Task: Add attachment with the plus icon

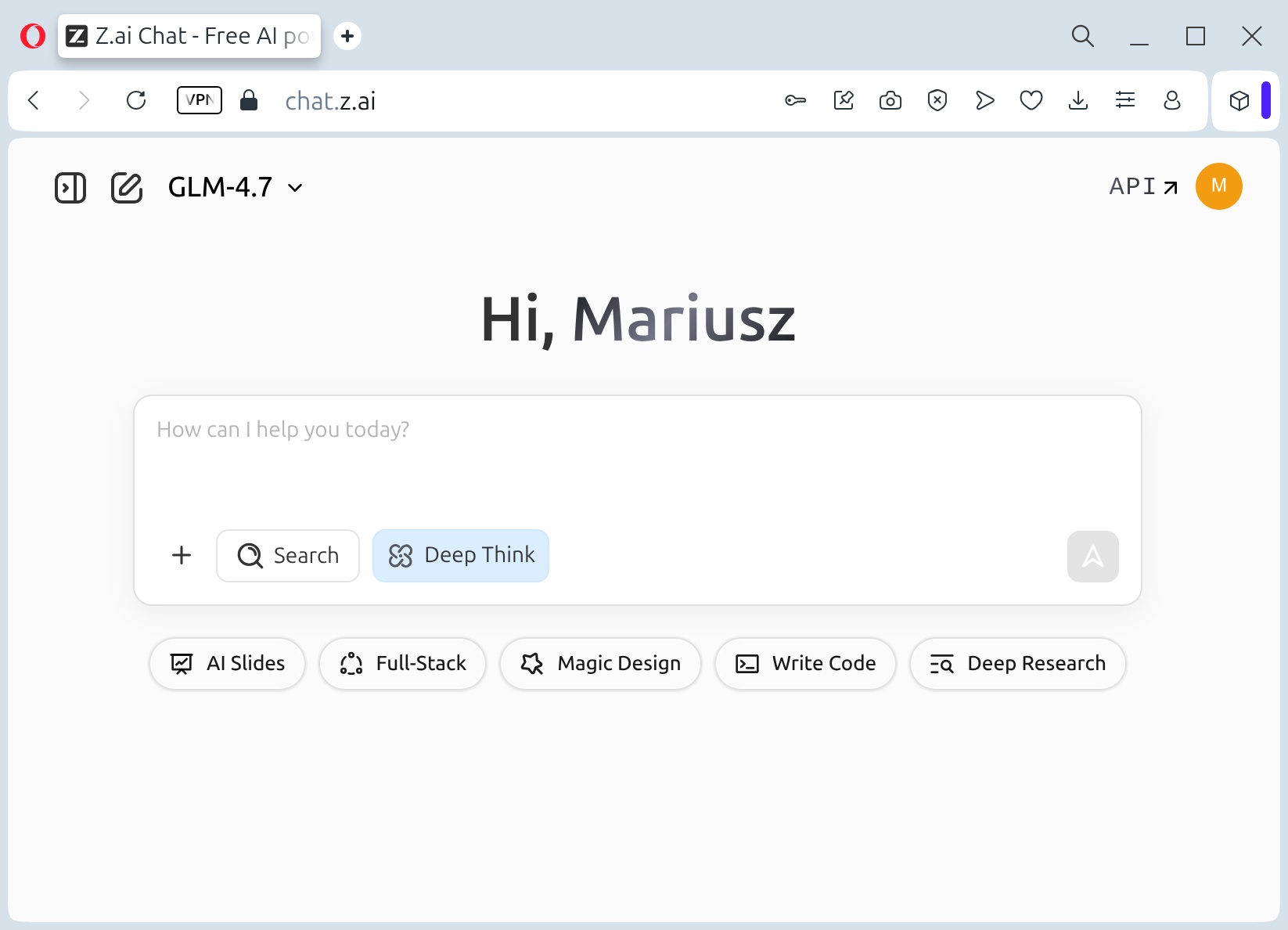Action: (182, 555)
